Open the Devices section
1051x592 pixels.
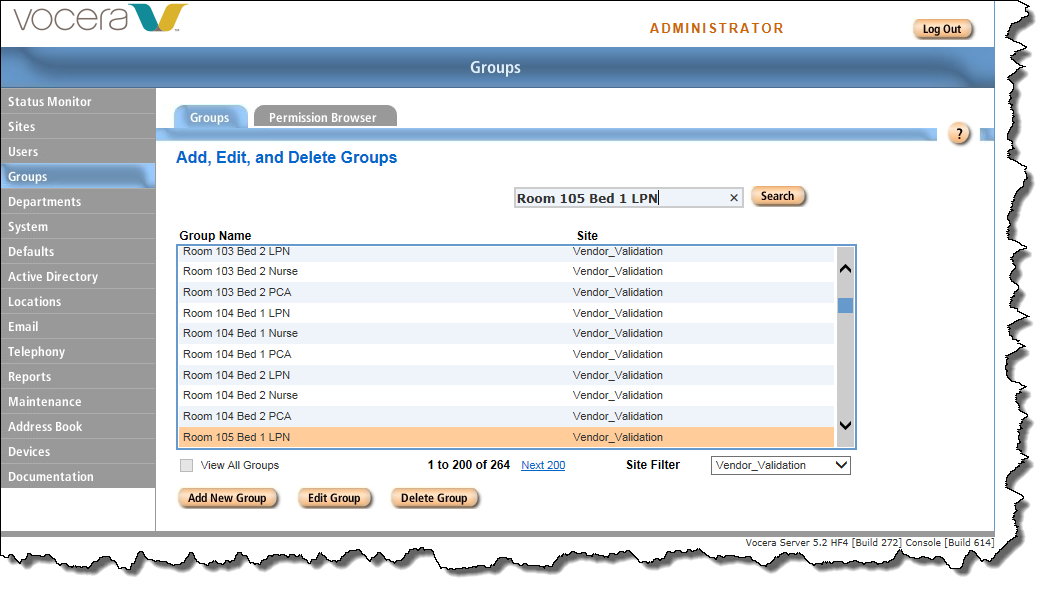[x=78, y=452]
